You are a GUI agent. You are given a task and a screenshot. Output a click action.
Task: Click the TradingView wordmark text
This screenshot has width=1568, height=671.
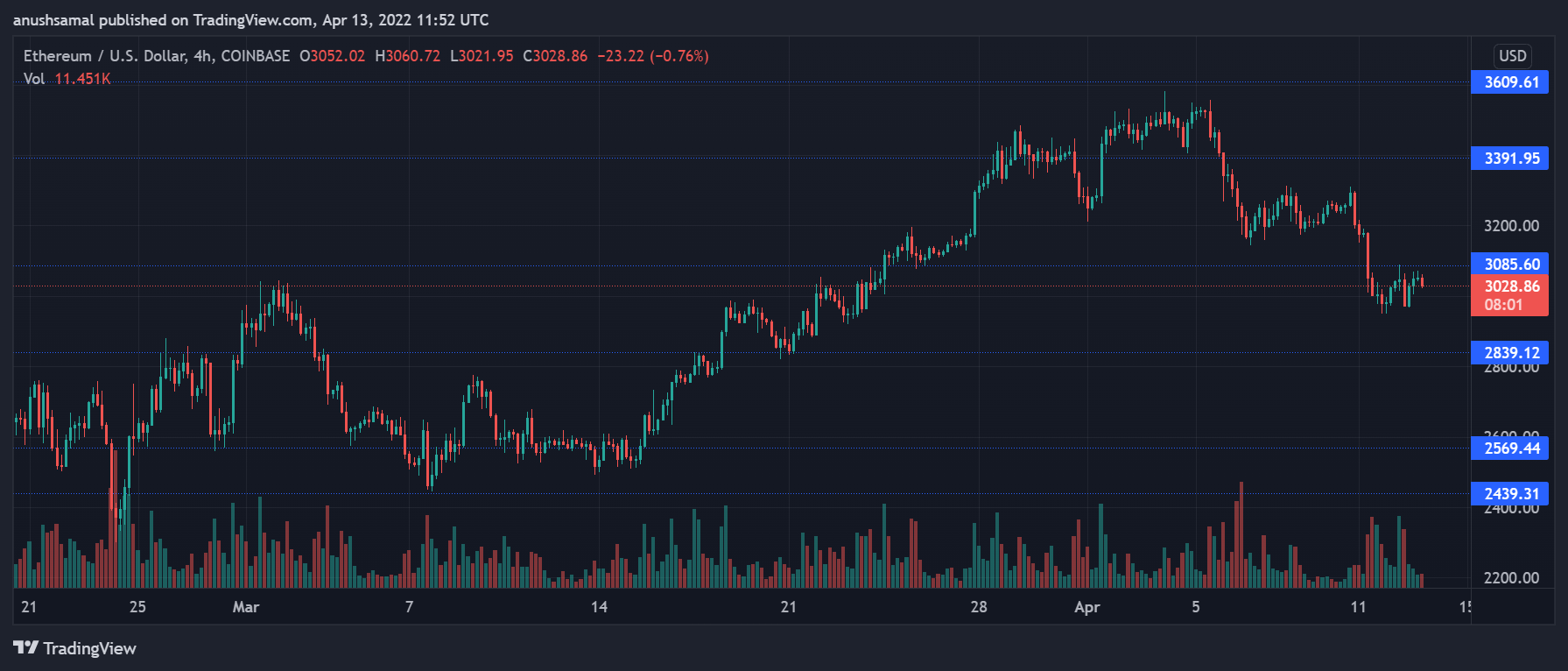(89, 648)
